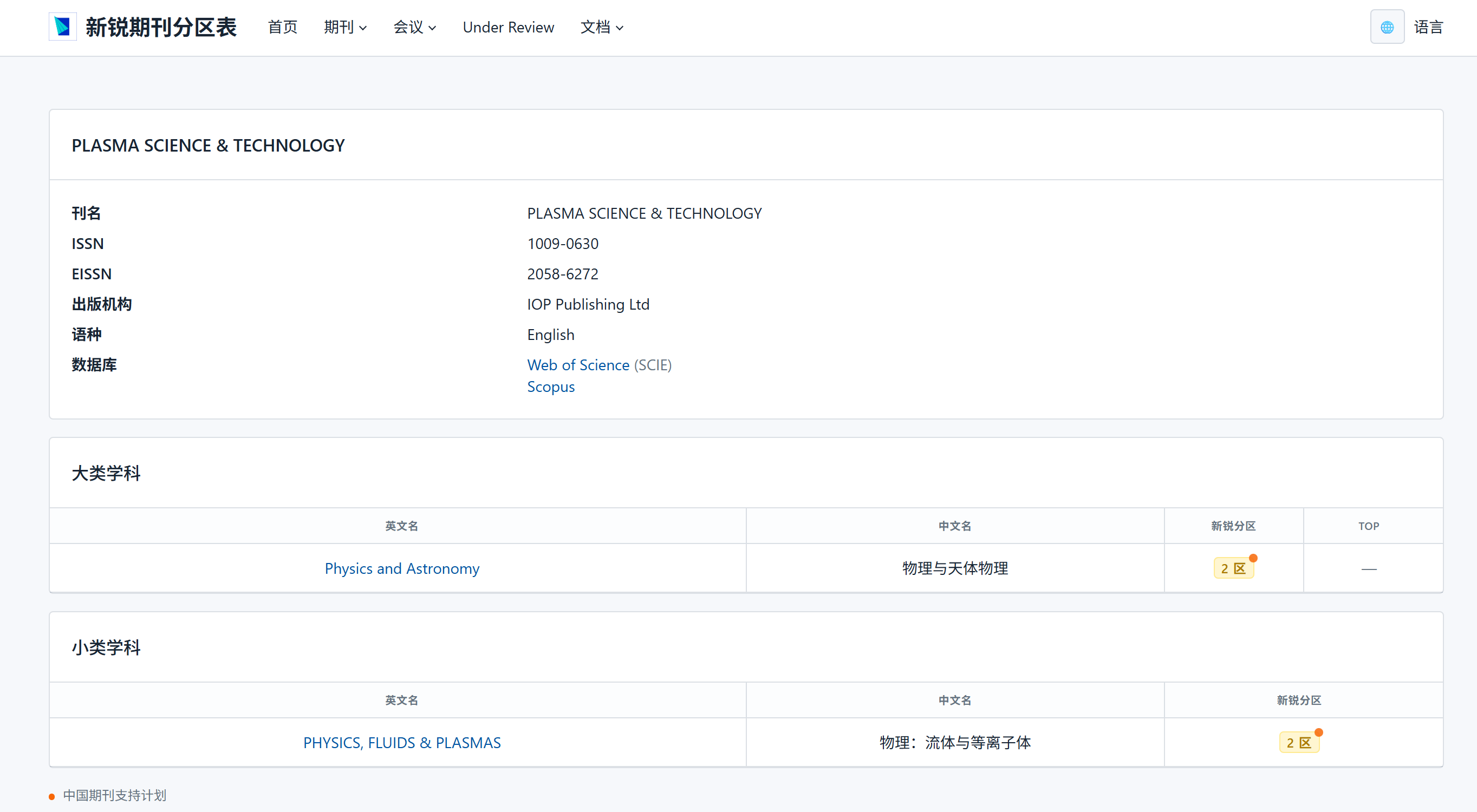Open the Web of Science link
Screen dimensions: 1477x812
click(x=578, y=365)
